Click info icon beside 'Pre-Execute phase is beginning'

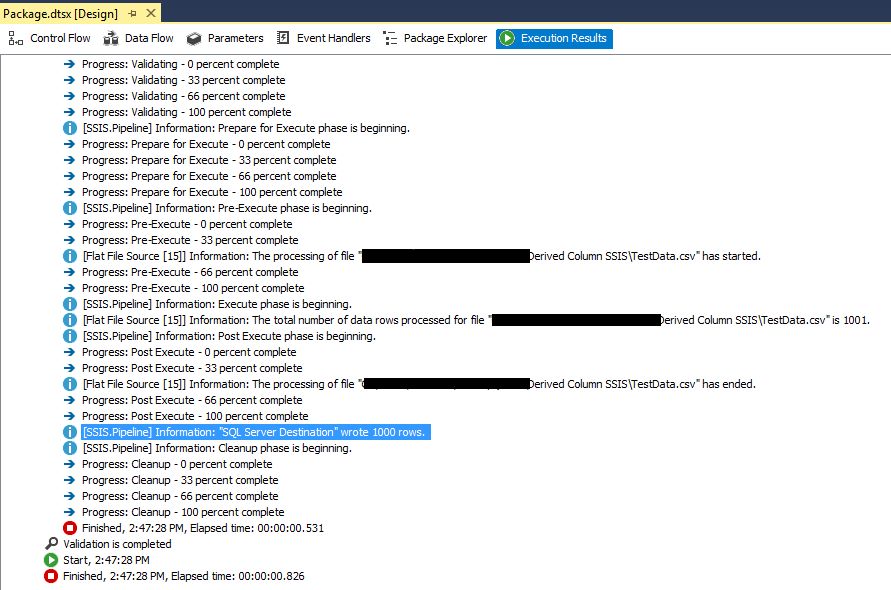click(x=70, y=209)
